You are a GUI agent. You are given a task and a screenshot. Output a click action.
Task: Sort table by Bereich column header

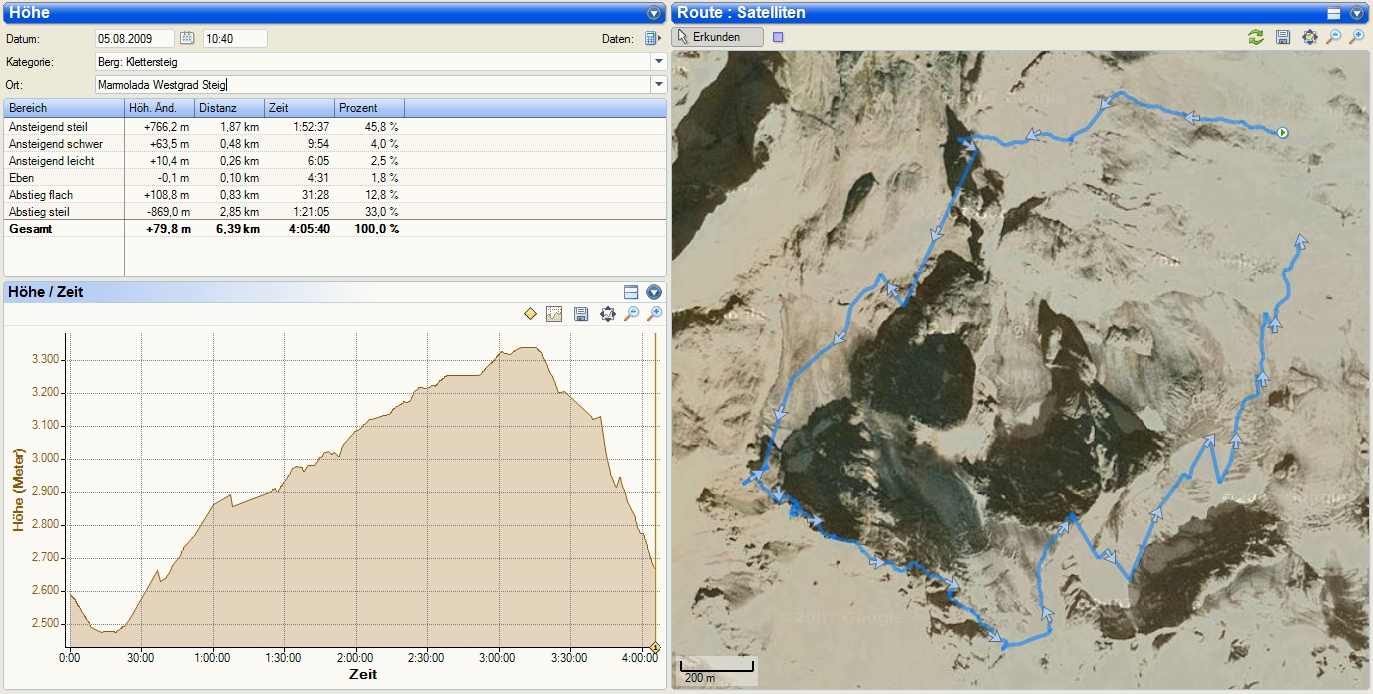tap(63, 108)
